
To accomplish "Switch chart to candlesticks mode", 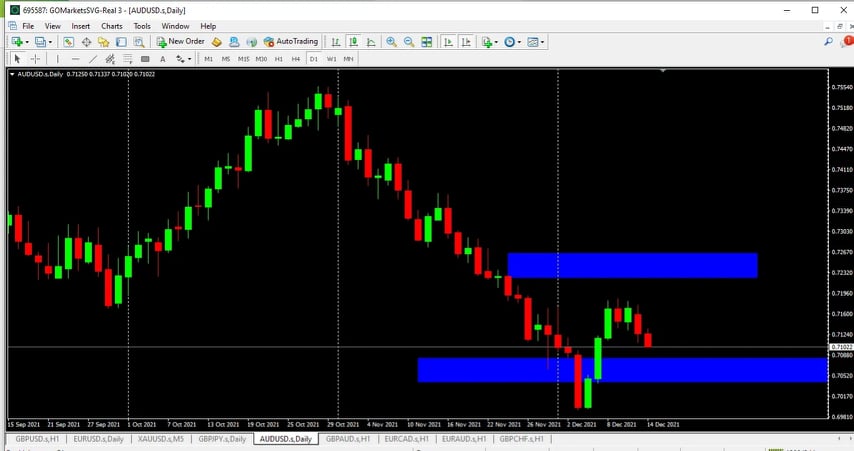I will pyautogui.click(x=353, y=42).
